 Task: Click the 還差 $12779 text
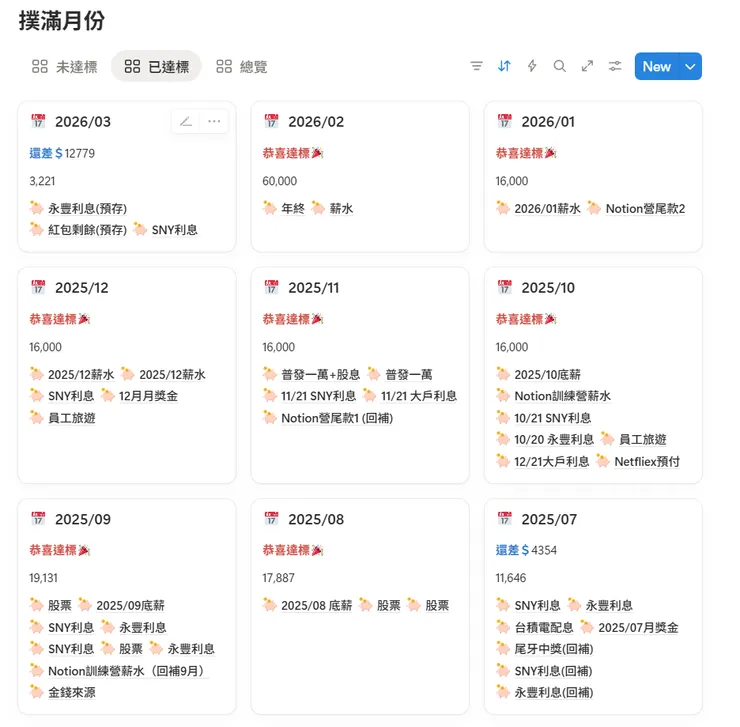[62, 153]
